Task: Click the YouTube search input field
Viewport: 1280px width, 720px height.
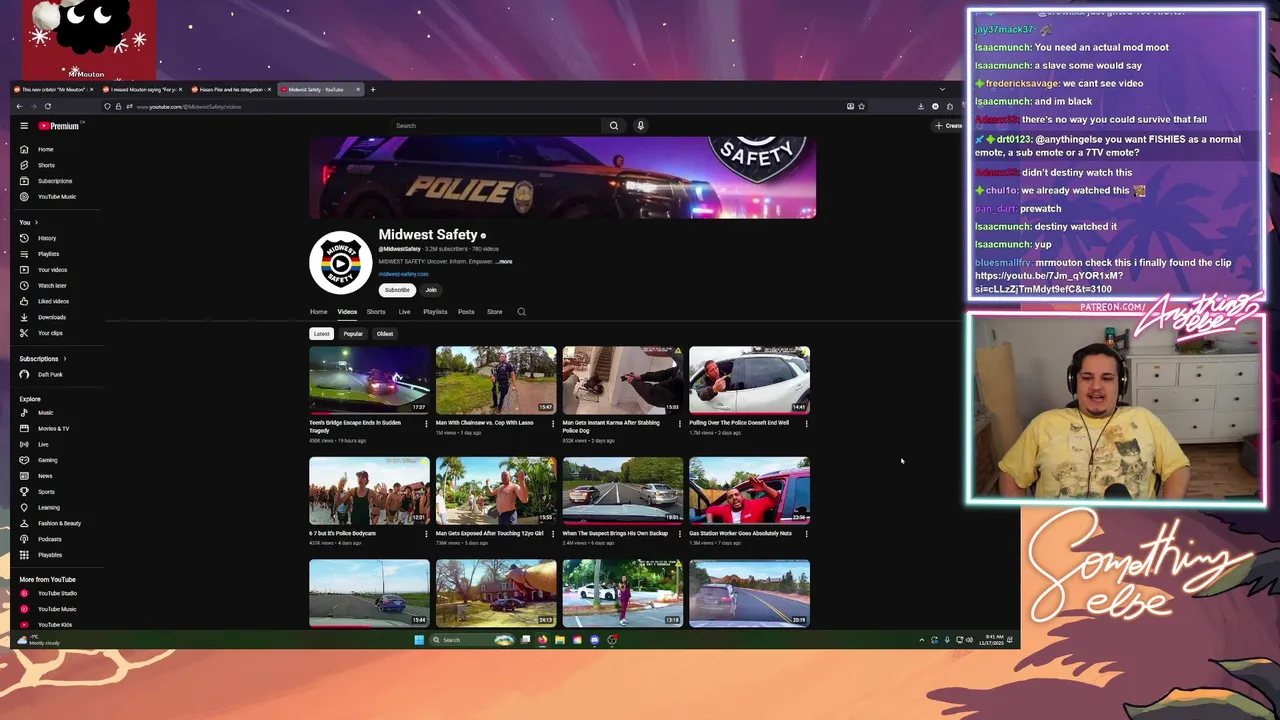Action: pyautogui.click(x=495, y=126)
